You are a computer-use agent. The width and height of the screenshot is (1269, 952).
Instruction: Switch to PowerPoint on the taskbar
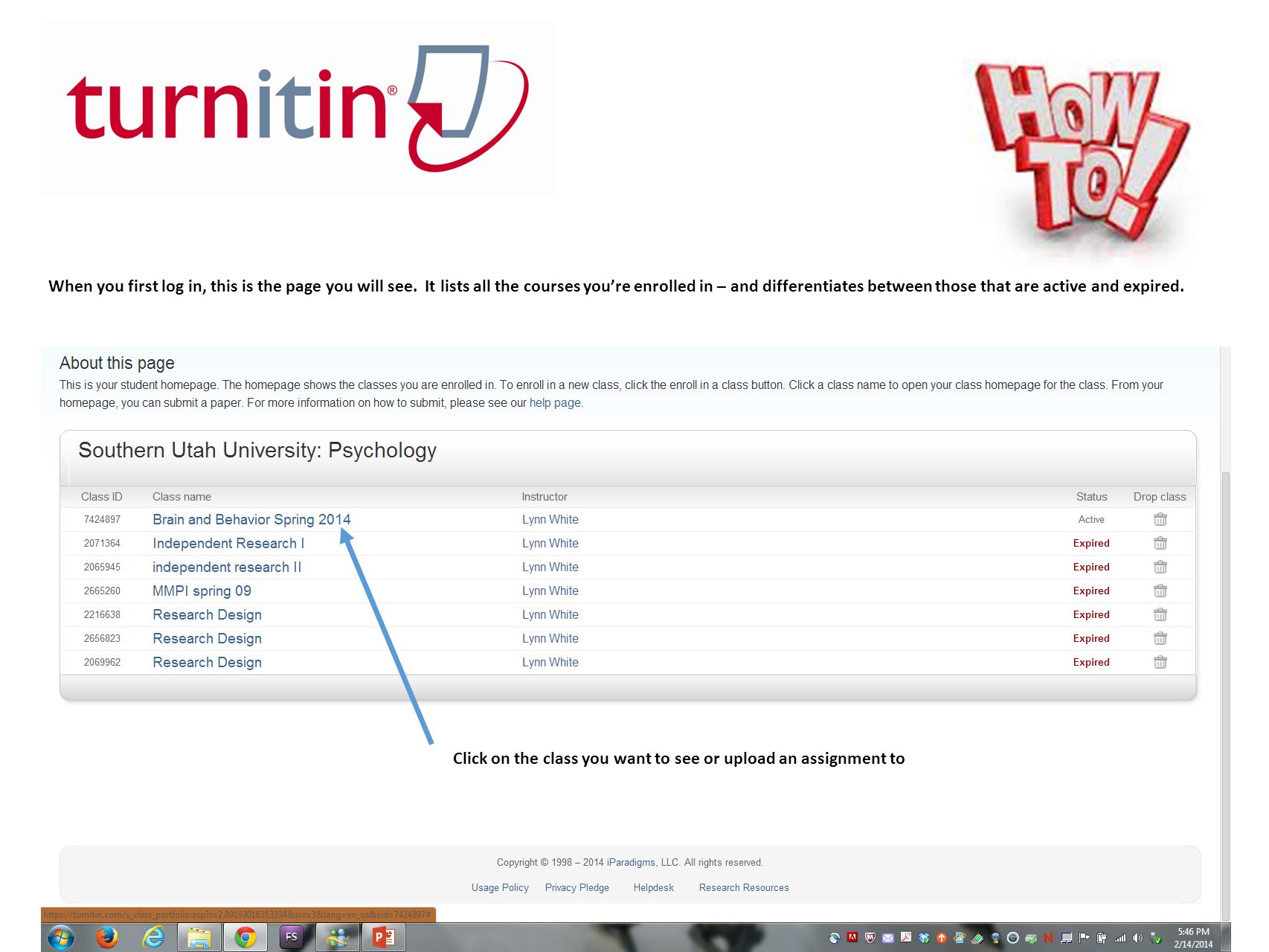pos(384,938)
